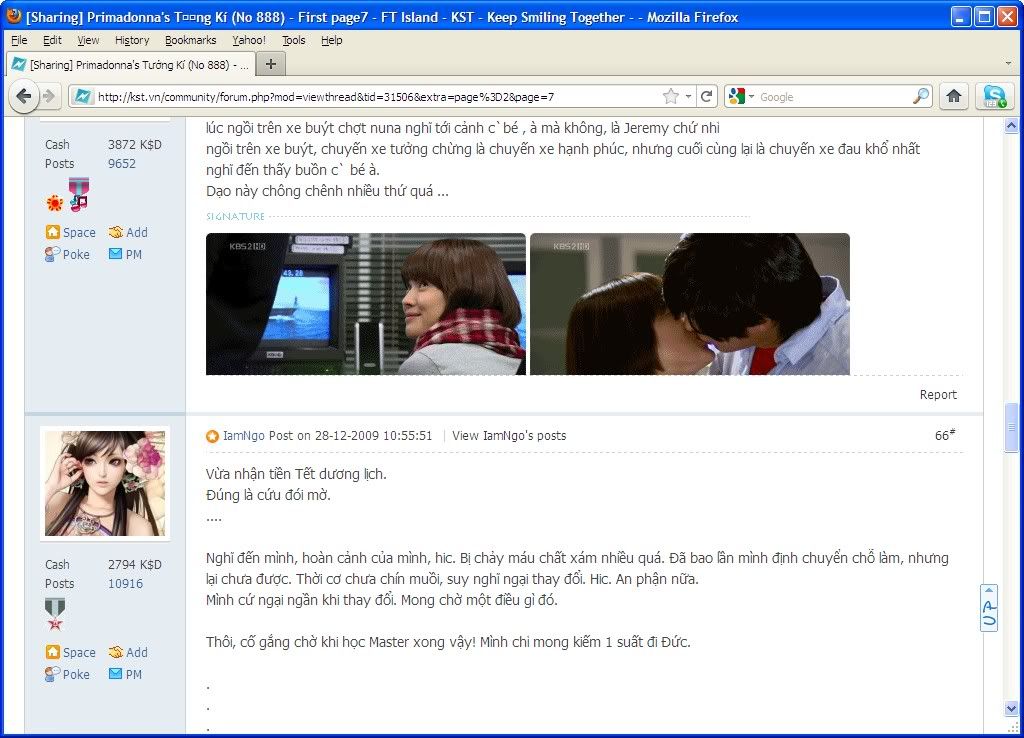Send PM to the user with 2794 K$D
This screenshot has width=1024, height=738.
pyautogui.click(x=125, y=675)
